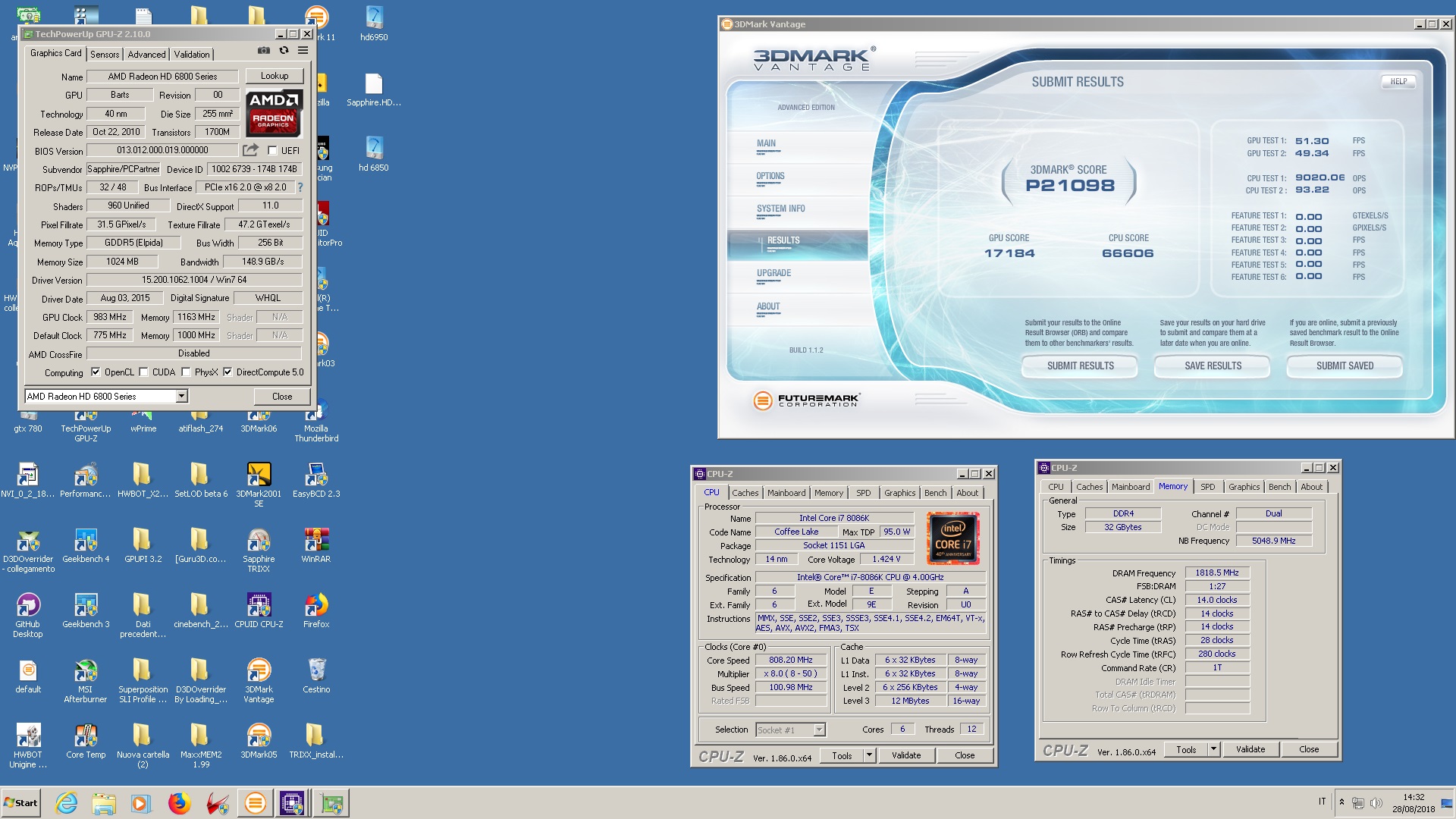
Task: Click SUBMIT SAVED button
Action: (x=1345, y=366)
